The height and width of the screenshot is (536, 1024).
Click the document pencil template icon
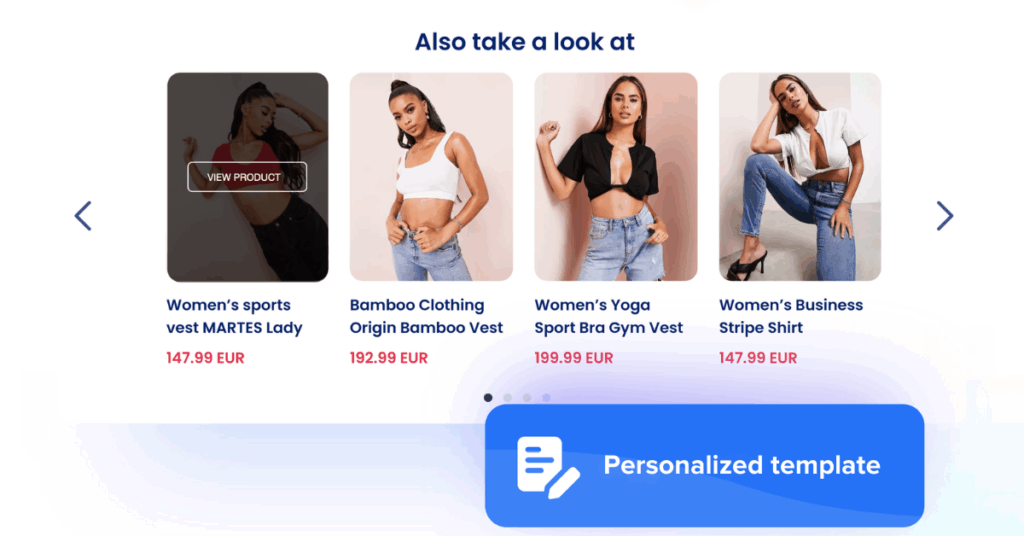pyautogui.click(x=548, y=467)
